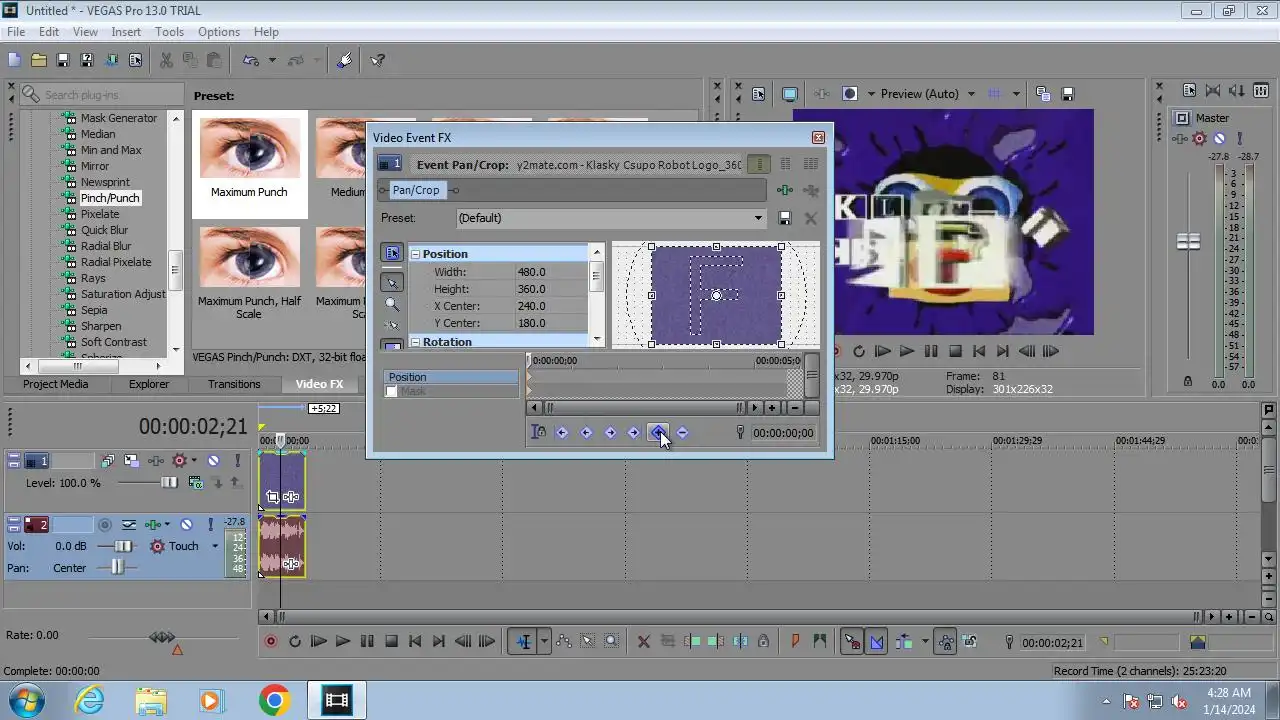Click the Stop button in preview transport
1280x720 pixels.
tap(955, 351)
